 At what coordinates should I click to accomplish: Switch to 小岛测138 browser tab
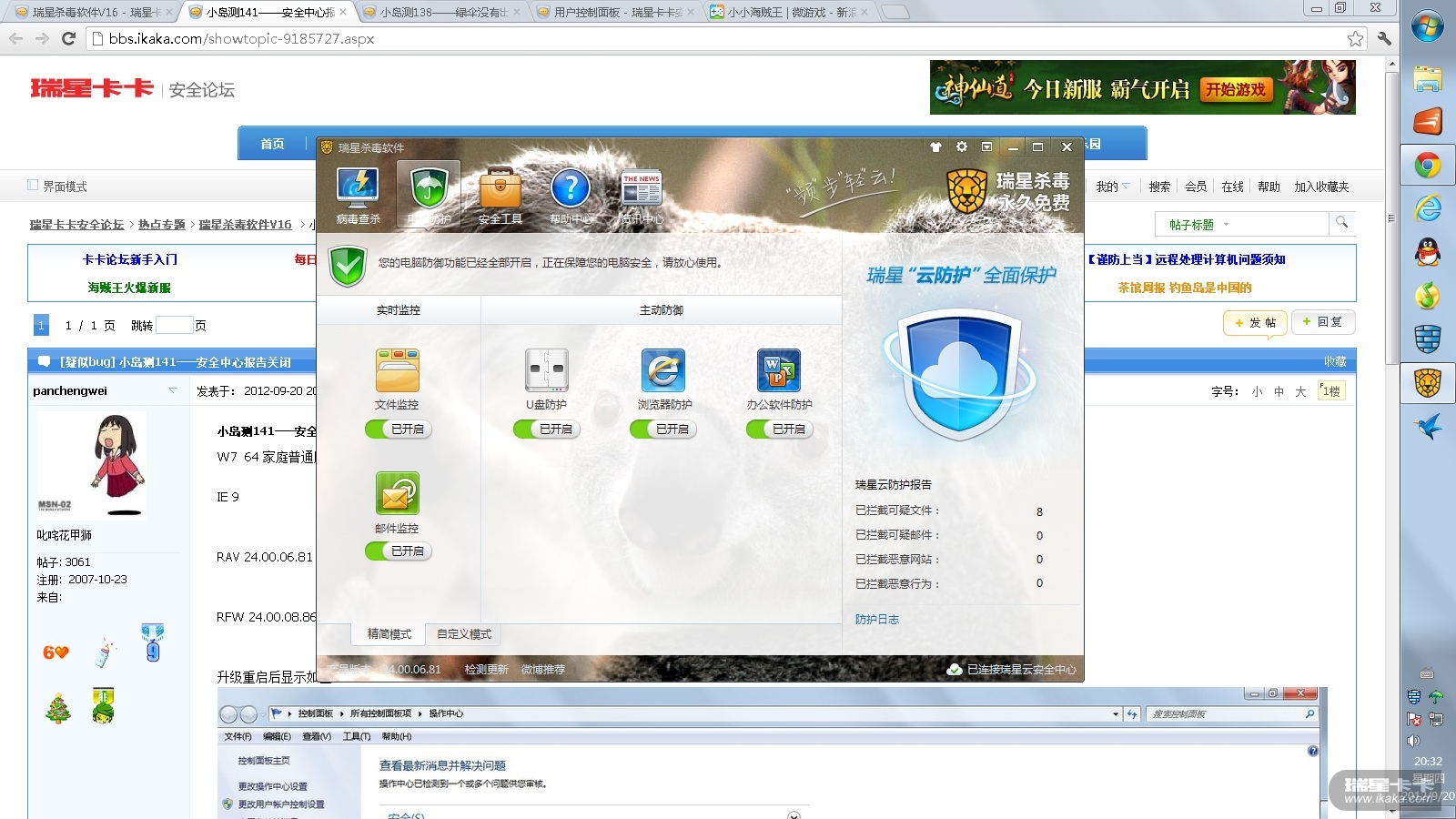coord(442,12)
